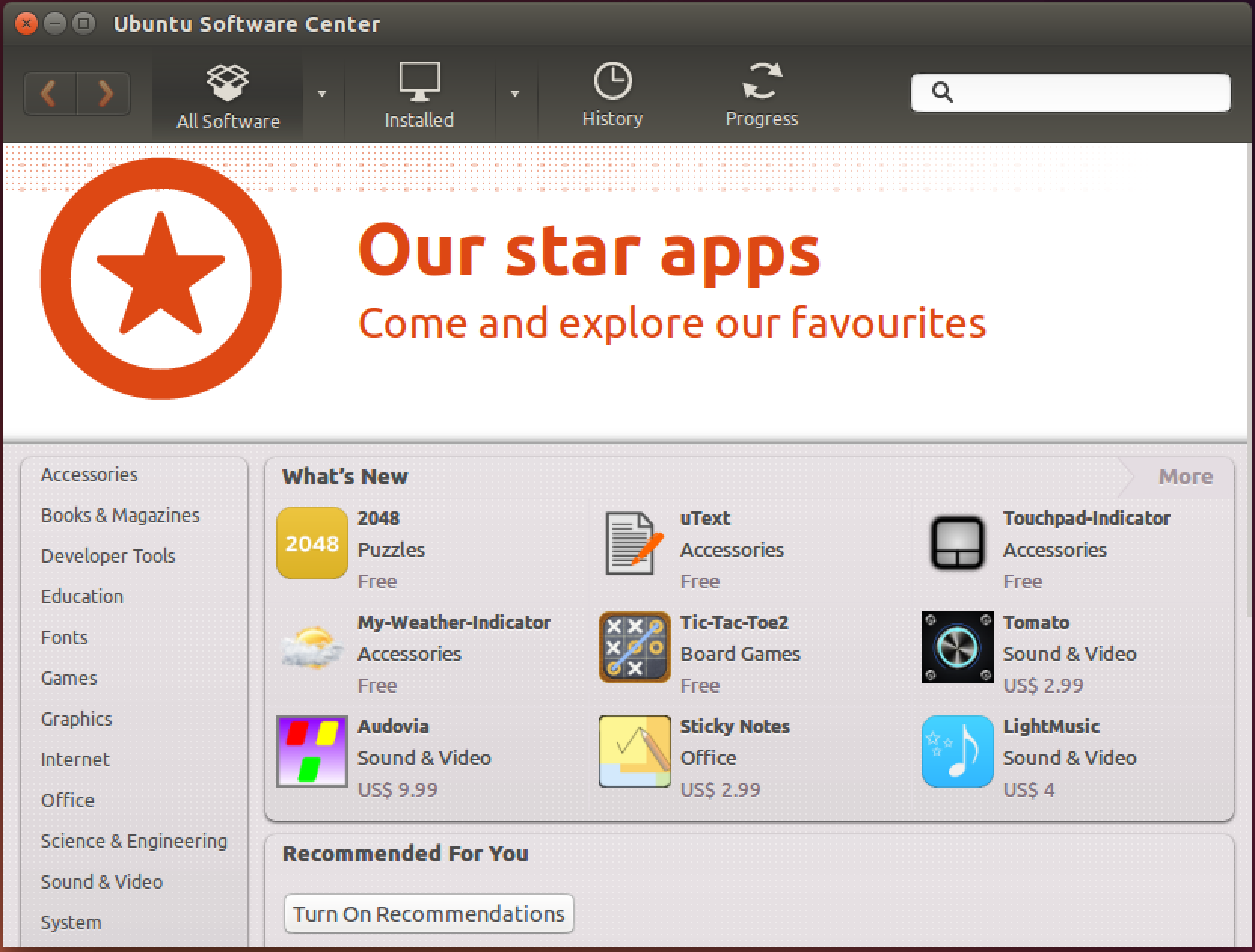Show the Progress view
Image resolution: width=1255 pixels, height=952 pixels.
761,95
